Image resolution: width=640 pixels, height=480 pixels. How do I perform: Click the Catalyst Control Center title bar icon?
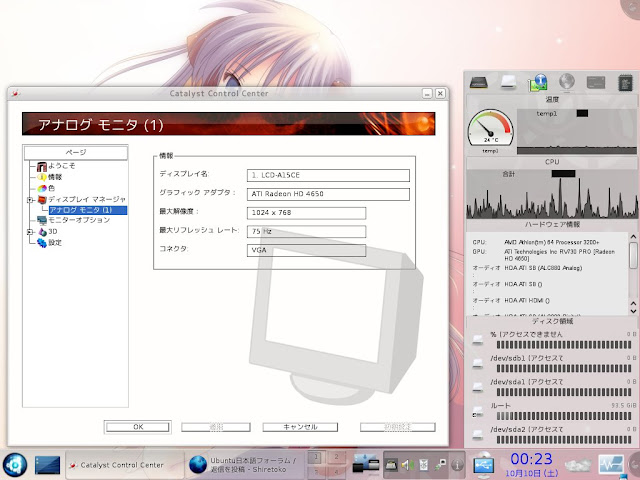click(16, 93)
